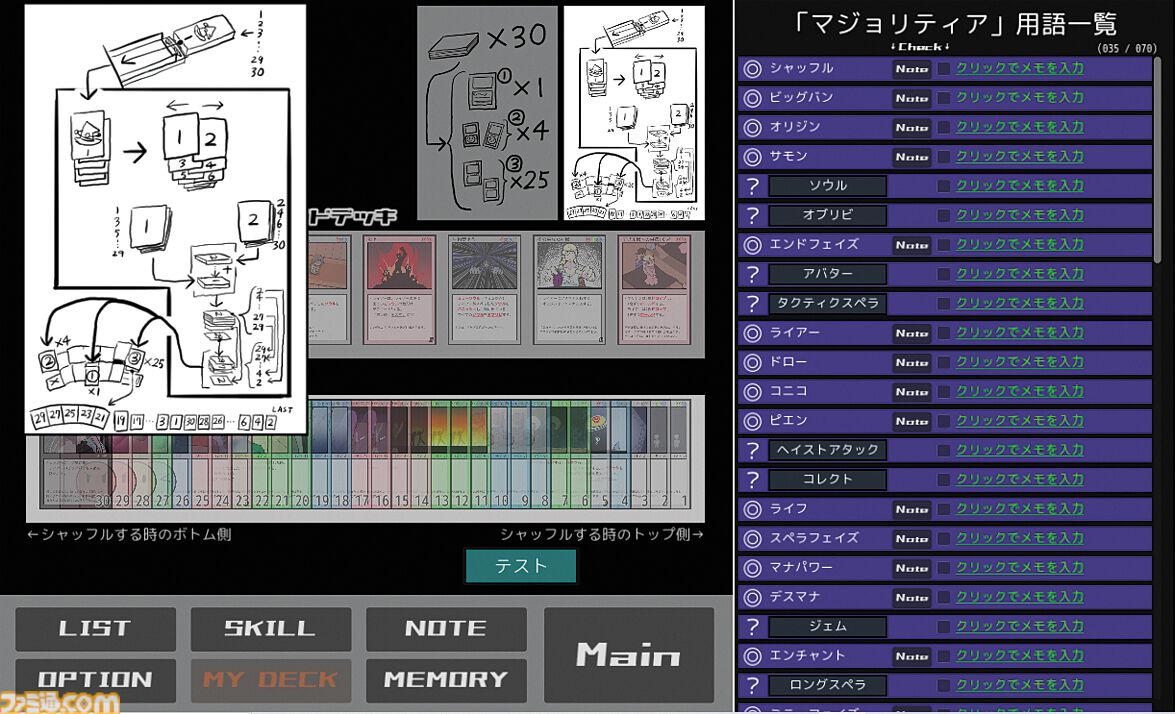Open the OPTION menu
The width and height of the screenshot is (1175, 714).
[x=95, y=680]
